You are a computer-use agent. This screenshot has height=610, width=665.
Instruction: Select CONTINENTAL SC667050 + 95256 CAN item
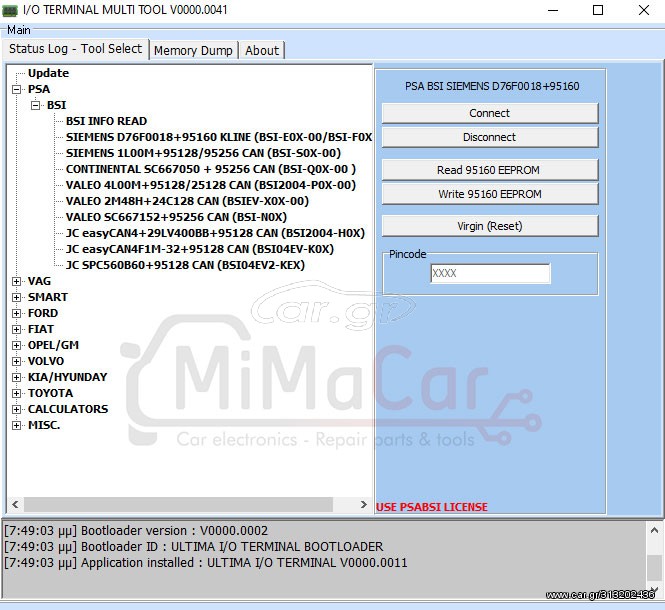tap(211, 169)
